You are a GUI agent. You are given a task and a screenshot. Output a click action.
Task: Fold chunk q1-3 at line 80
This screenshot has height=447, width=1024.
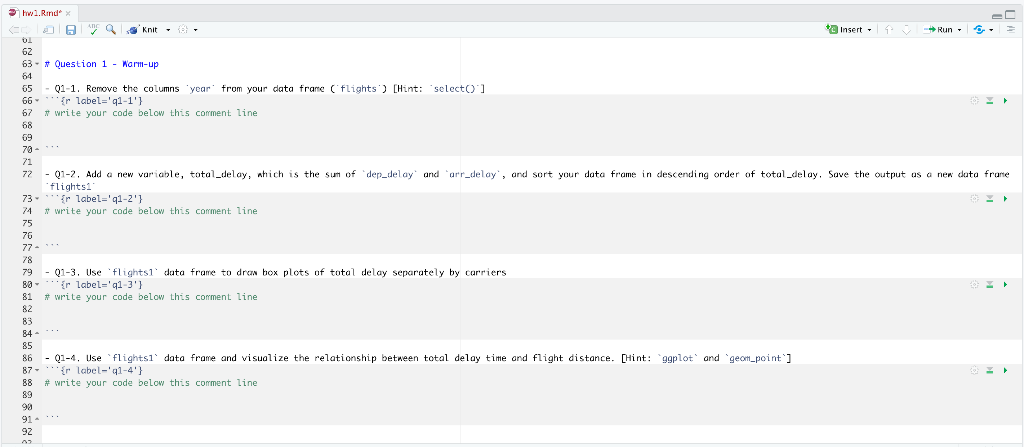(x=35, y=285)
